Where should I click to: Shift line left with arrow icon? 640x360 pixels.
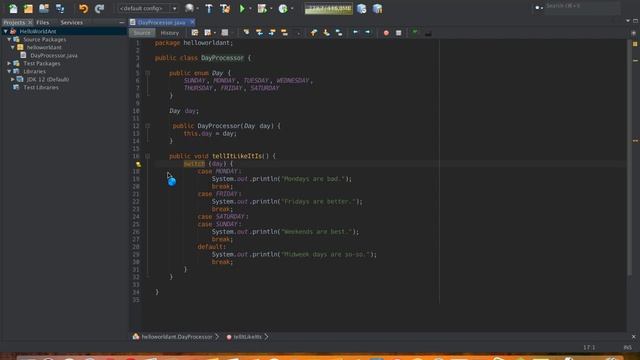click(x=356, y=33)
